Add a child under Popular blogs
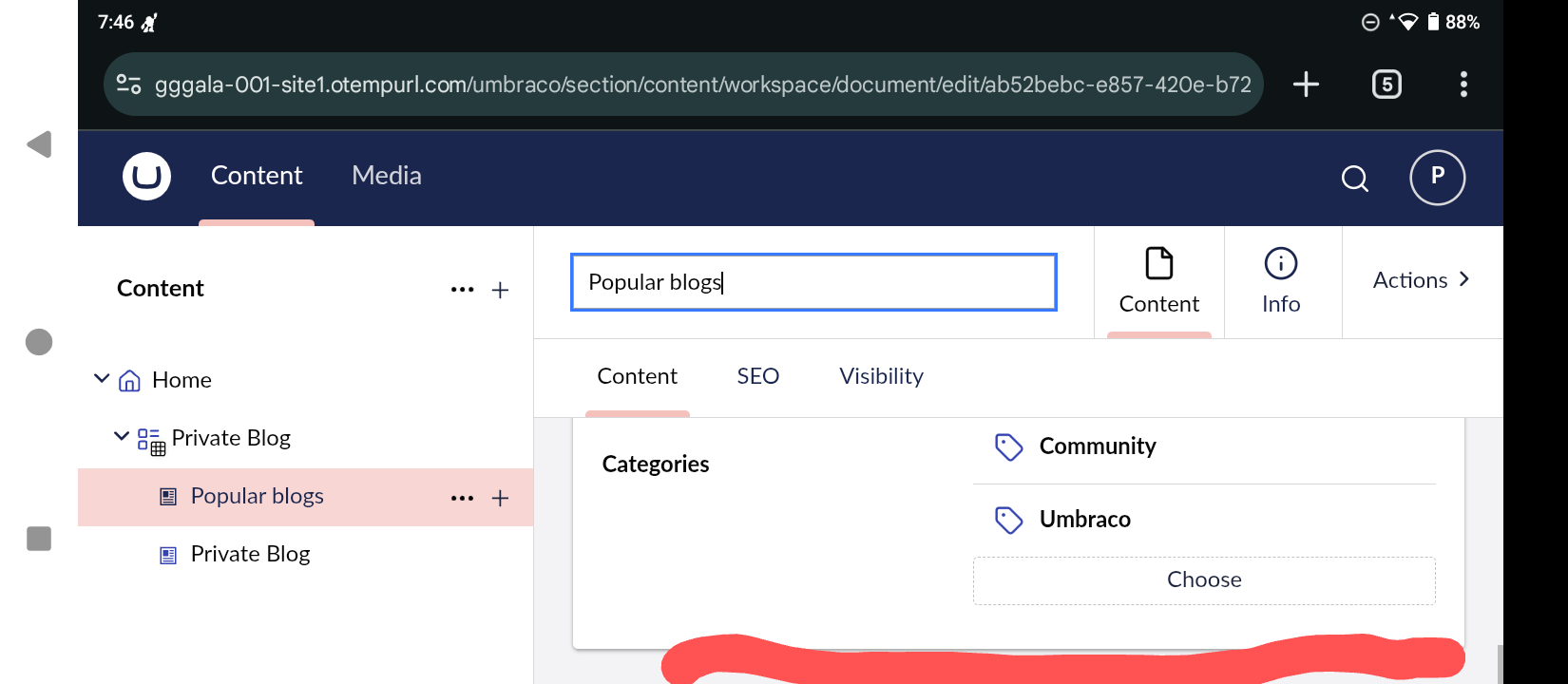 500,498
